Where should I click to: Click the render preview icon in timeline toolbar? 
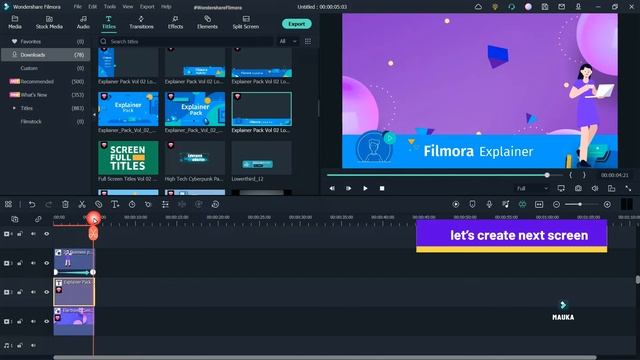456,204
